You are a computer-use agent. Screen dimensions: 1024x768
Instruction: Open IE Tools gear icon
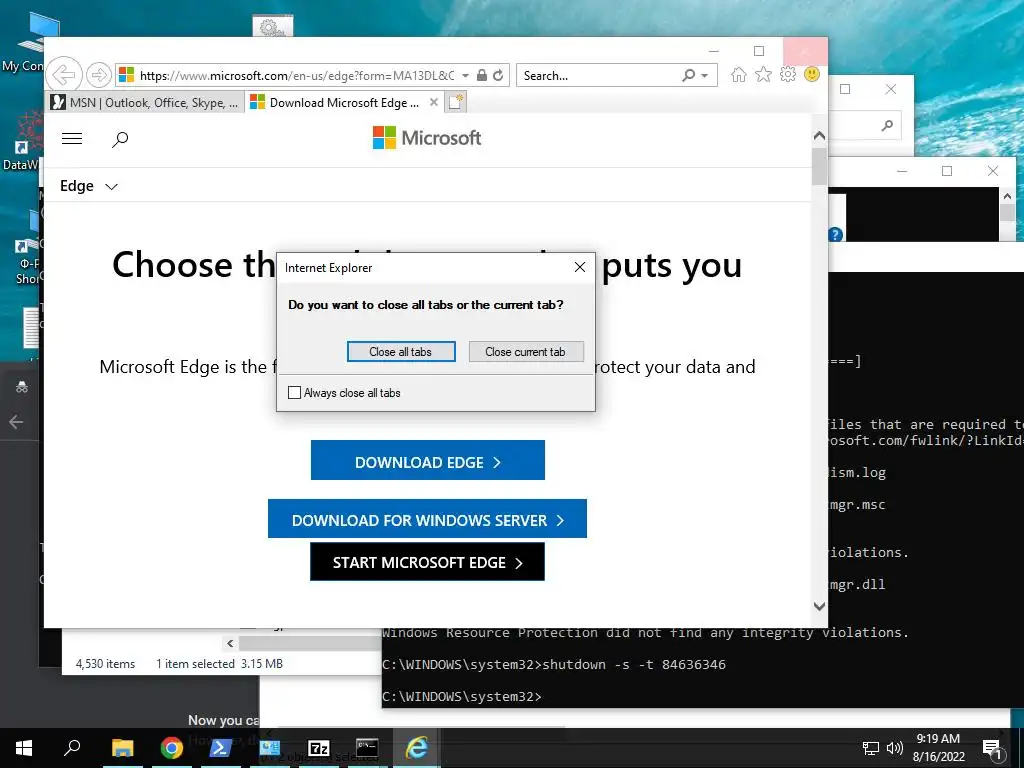tap(788, 74)
